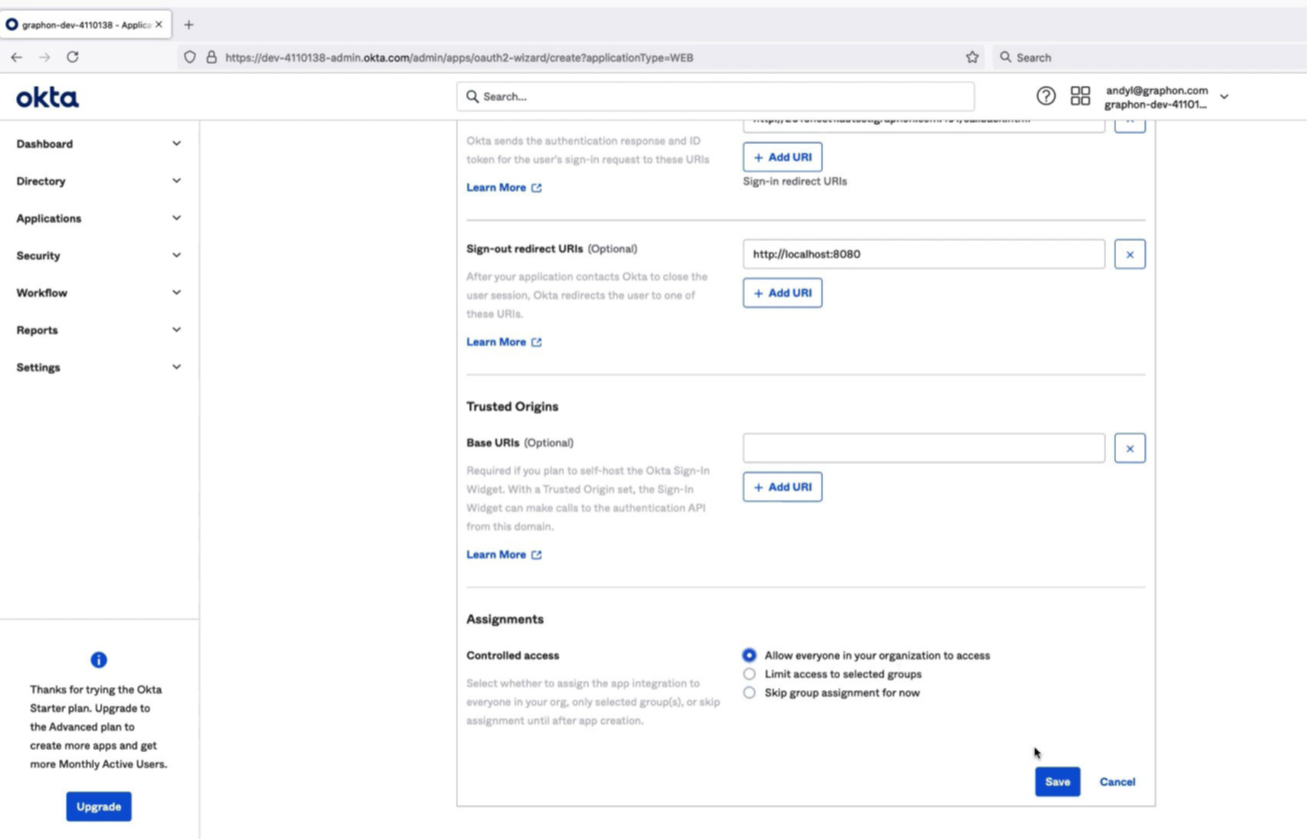1307x839 pixels.
Task: Expand the Applications menu chevron
Action: tap(177, 218)
